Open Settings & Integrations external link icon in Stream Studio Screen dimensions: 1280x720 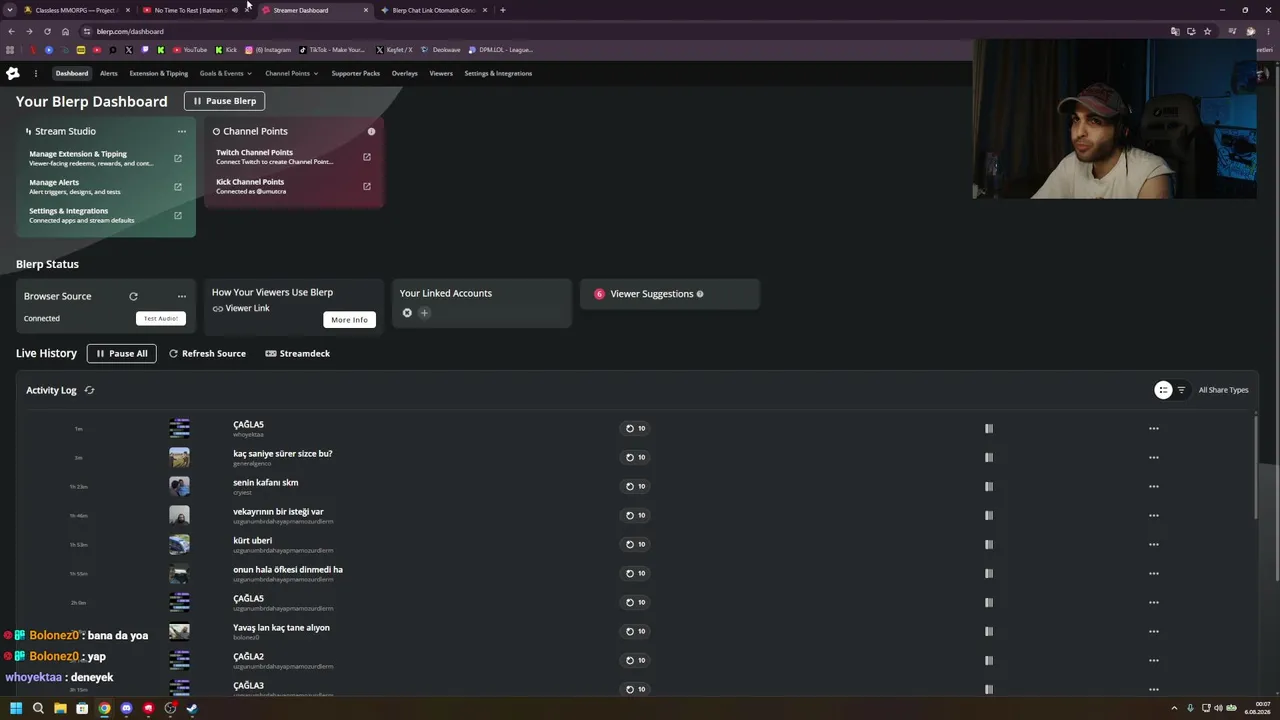[178, 215]
